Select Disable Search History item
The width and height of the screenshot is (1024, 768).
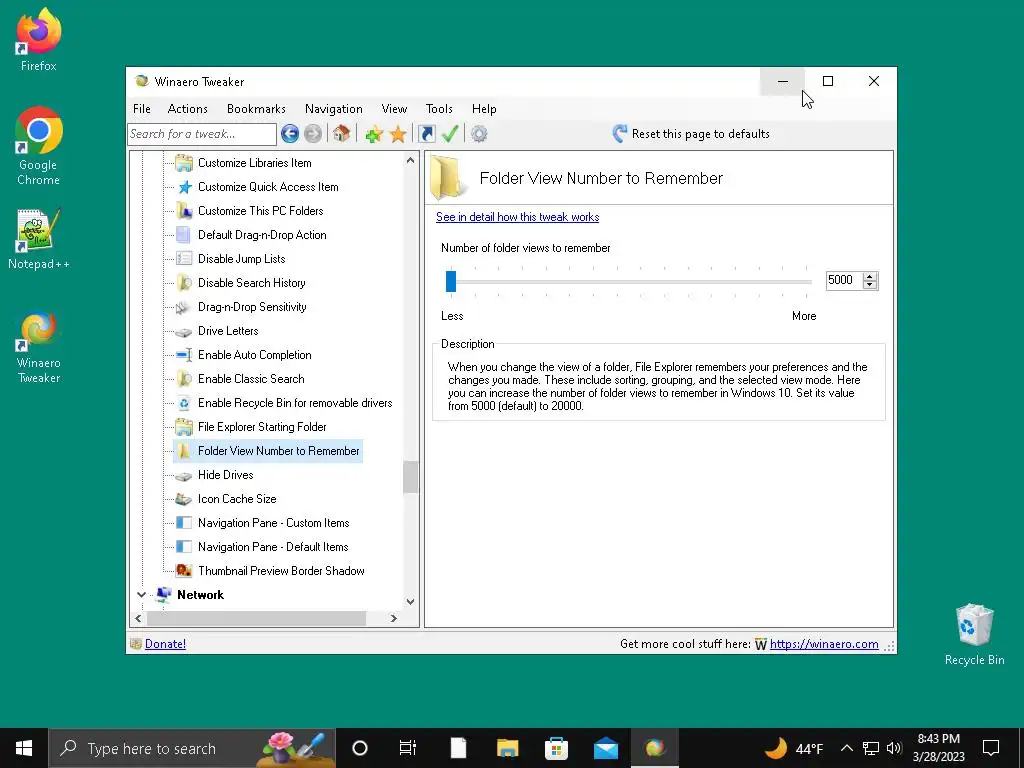click(x=251, y=283)
